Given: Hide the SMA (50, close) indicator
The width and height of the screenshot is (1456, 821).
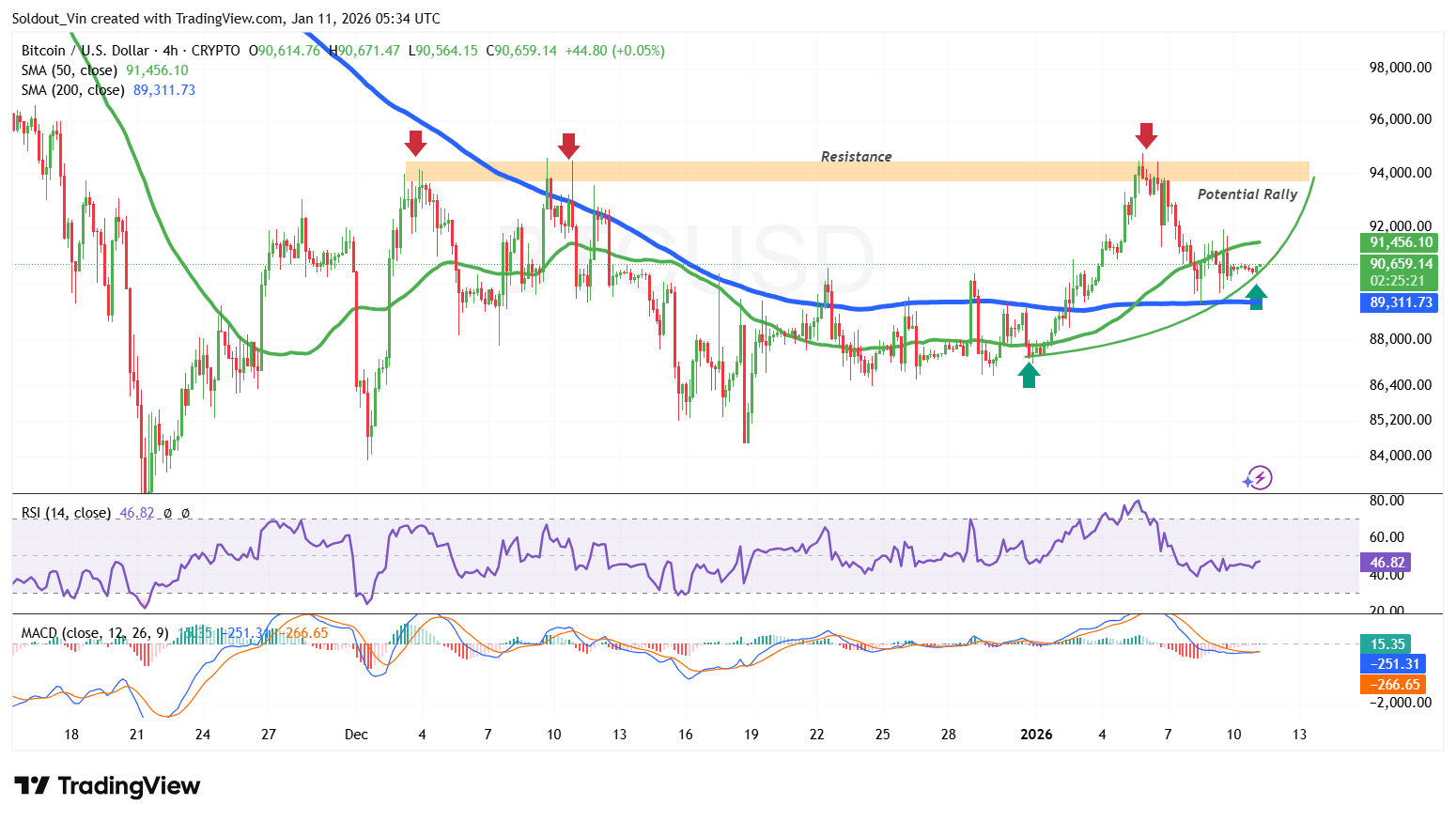Looking at the screenshot, I should pos(70,70).
